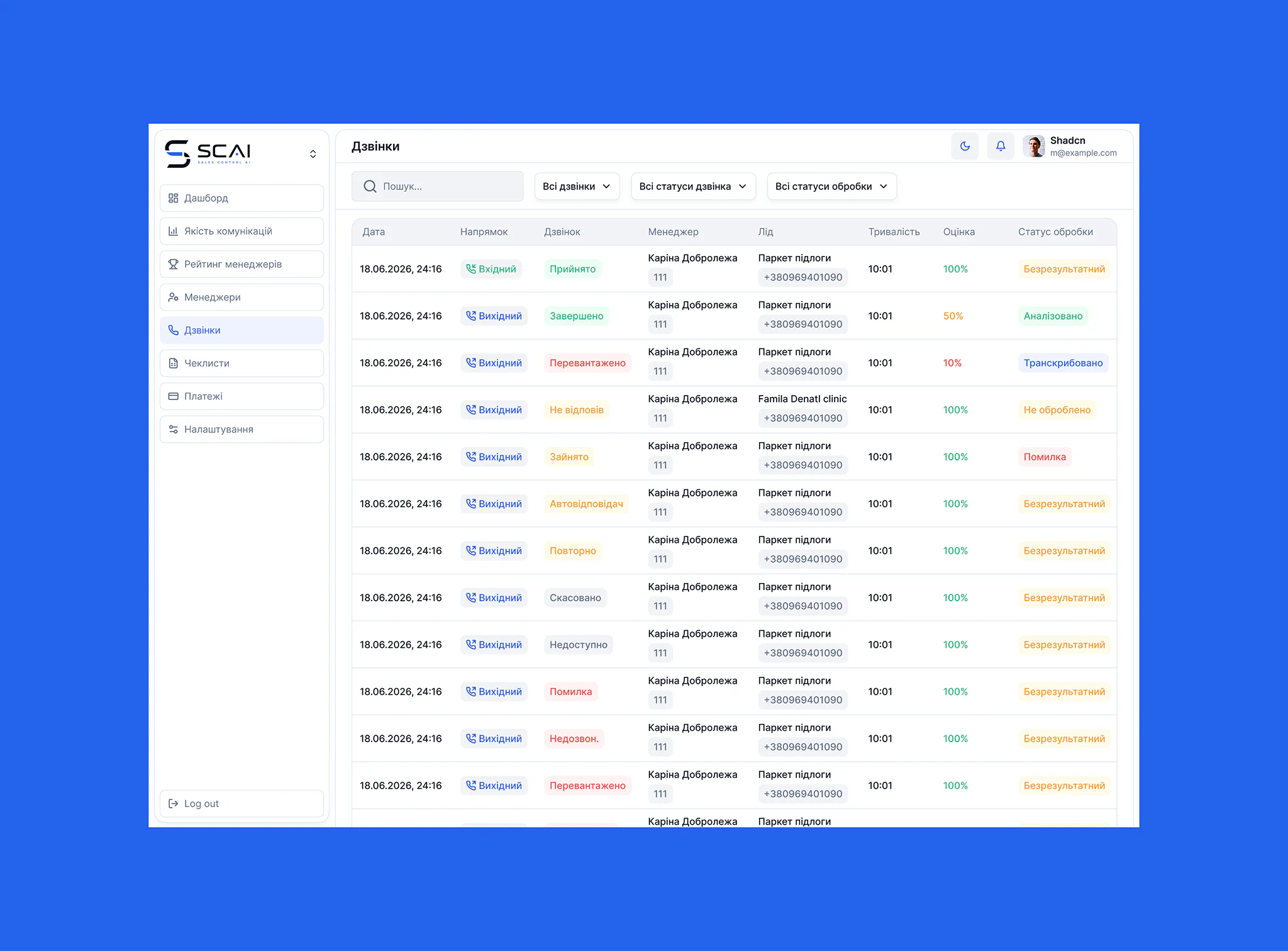Click the SCAI logo
This screenshot has width=1288, height=951.
208,153
